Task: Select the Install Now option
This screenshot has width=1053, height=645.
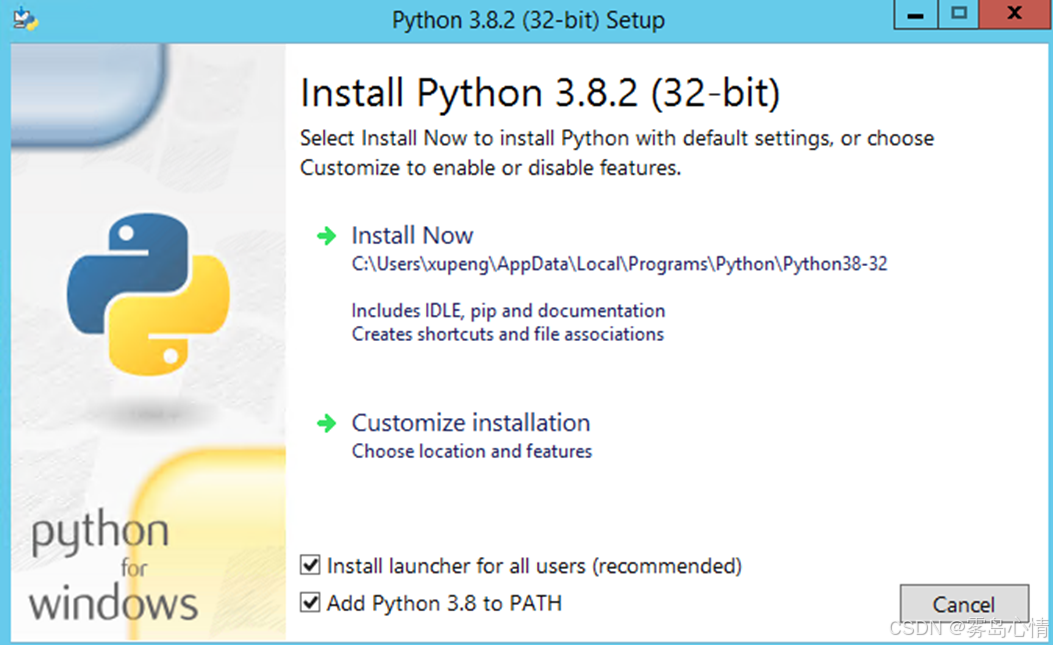Action: 412,235
